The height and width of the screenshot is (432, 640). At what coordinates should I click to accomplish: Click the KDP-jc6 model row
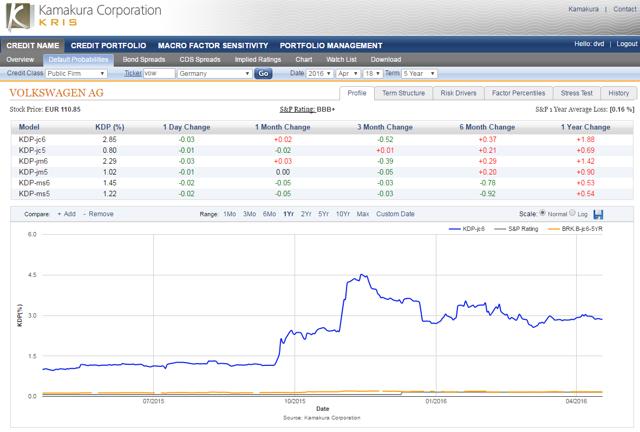pyautogui.click(x=322, y=140)
